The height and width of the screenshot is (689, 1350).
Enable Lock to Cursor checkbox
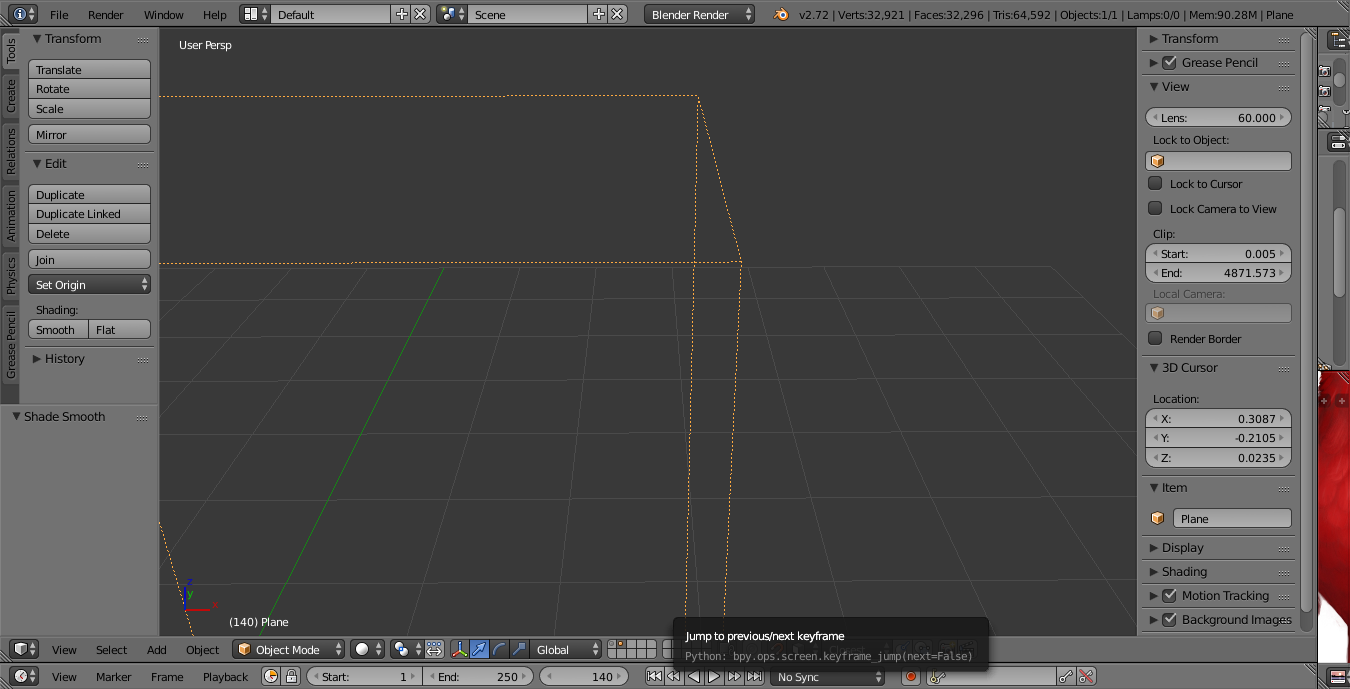click(1155, 183)
